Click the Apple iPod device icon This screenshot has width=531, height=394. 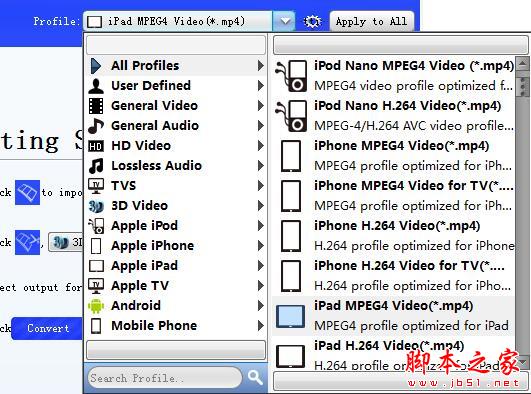96,226
